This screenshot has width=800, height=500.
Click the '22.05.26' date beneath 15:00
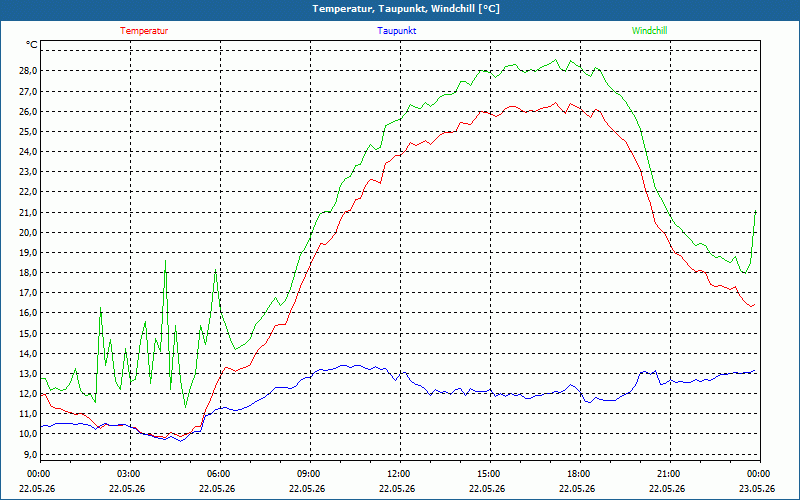click(487, 488)
